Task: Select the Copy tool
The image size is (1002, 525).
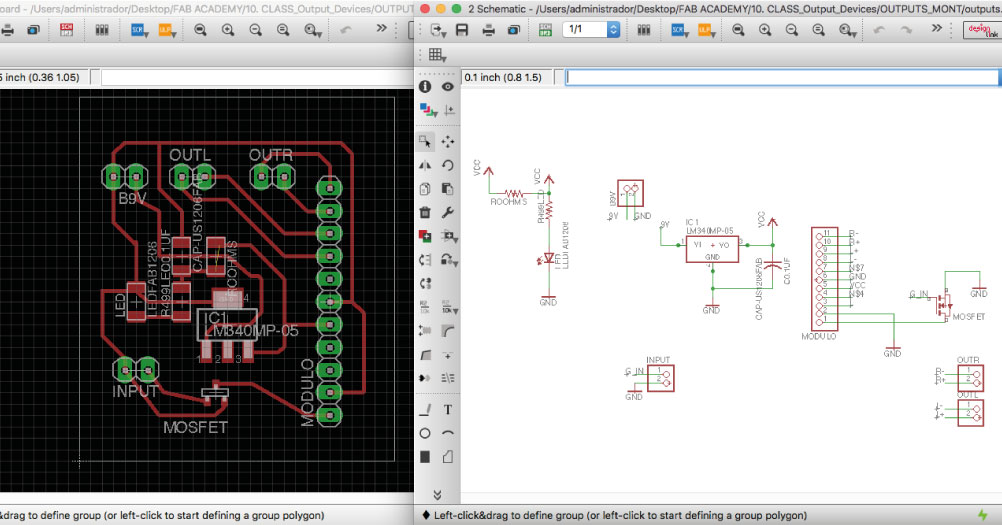Action: (x=425, y=189)
